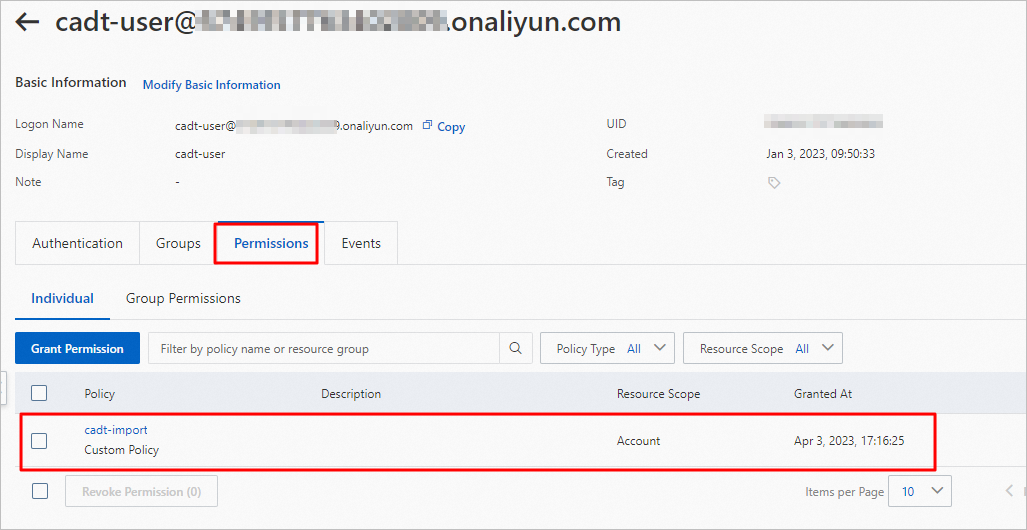The height and width of the screenshot is (530, 1027).
Task: Open the cadt-import policy link
Action: point(116,430)
